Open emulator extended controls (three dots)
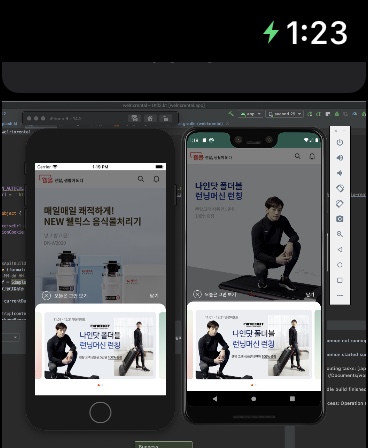 point(340,295)
